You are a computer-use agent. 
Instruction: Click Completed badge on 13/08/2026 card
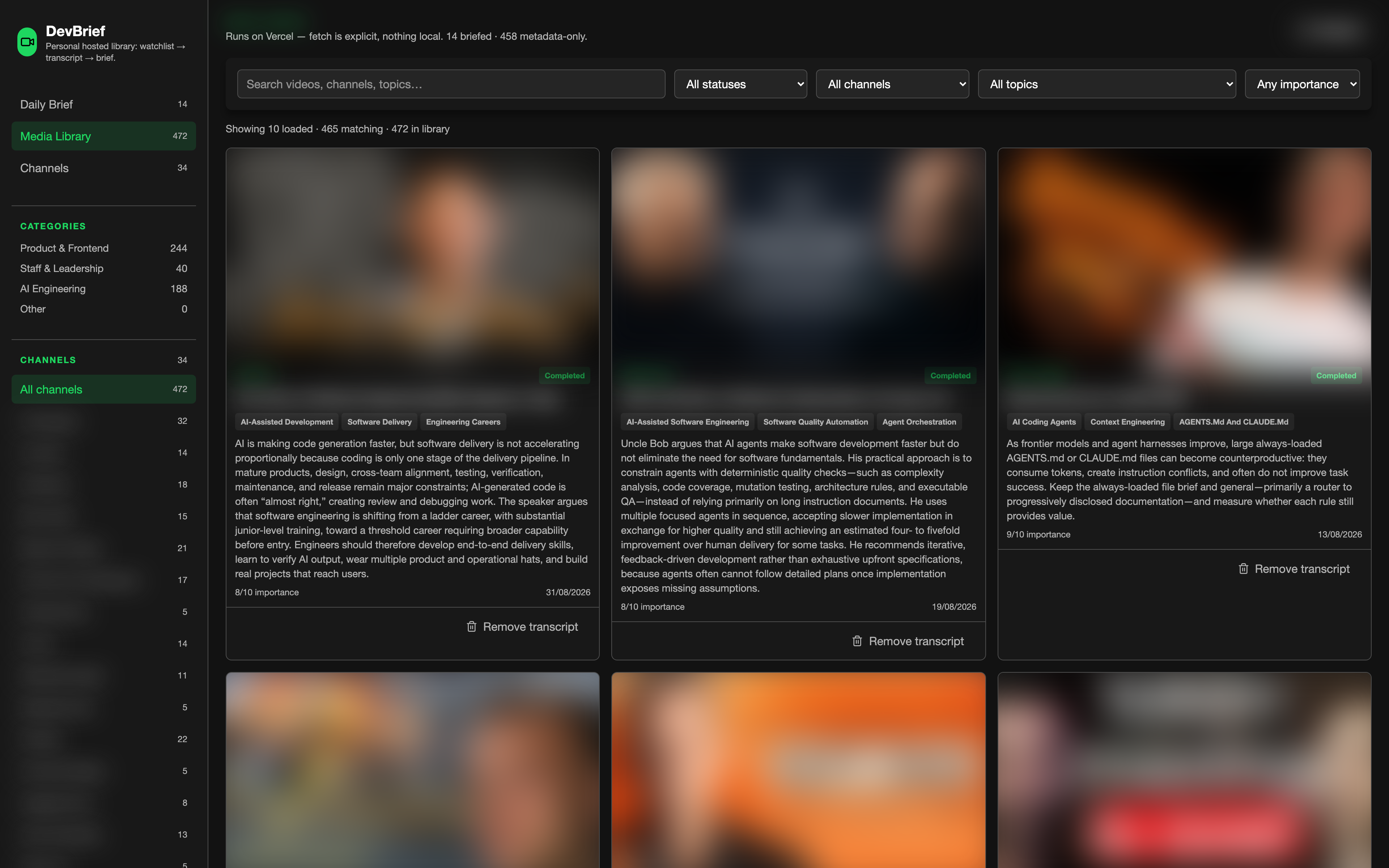pos(1336,375)
